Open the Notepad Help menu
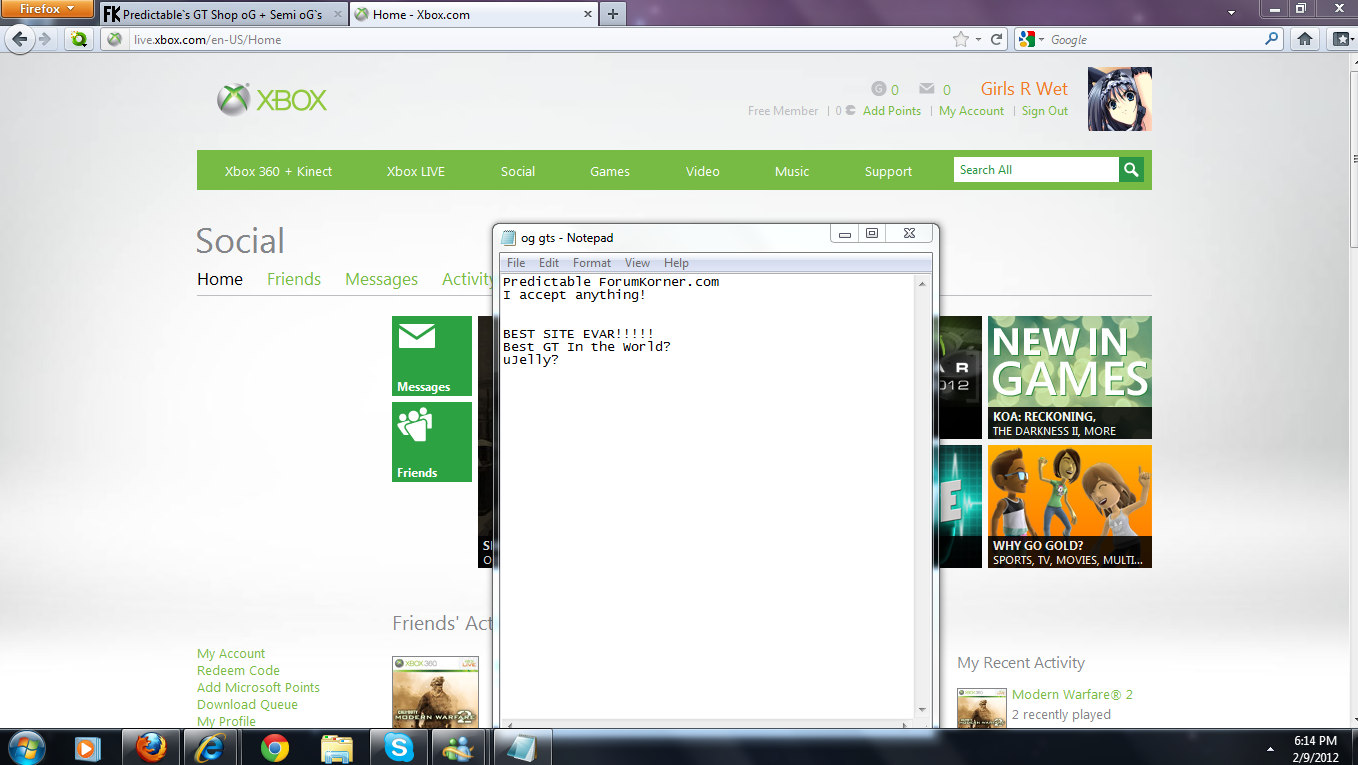This screenshot has height=765, width=1358. click(x=676, y=263)
